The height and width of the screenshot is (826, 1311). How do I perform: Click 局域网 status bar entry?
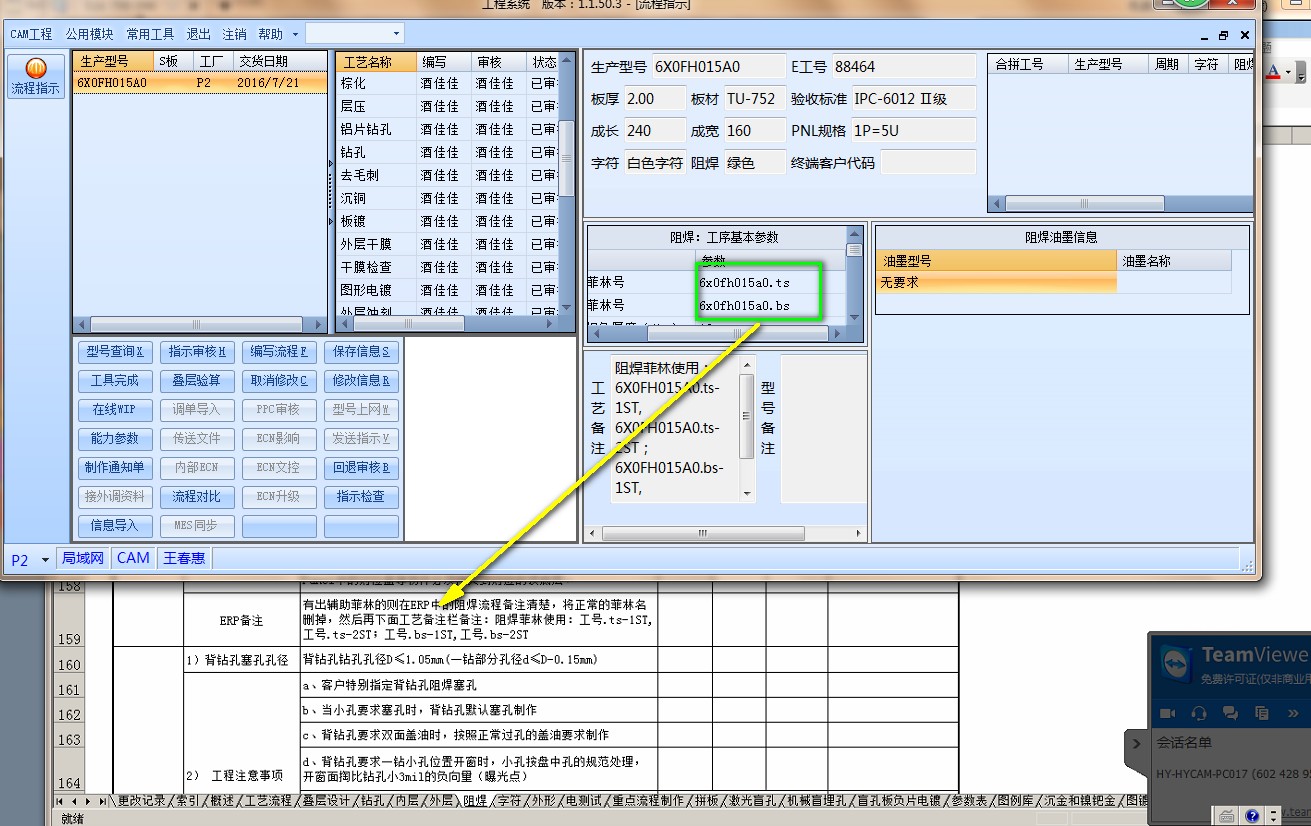pyautogui.click(x=83, y=559)
